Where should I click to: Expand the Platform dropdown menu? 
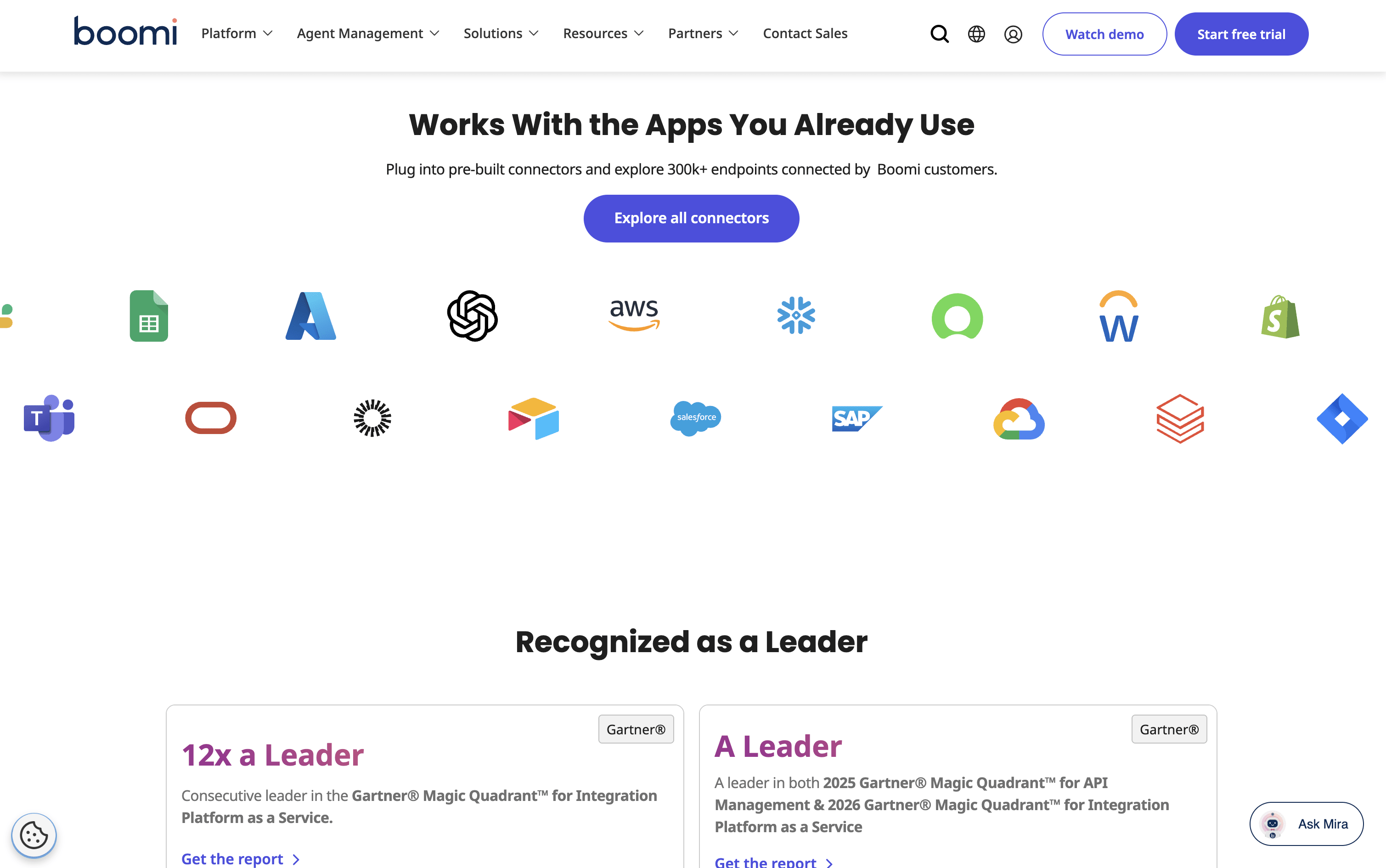tap(237, 33)
